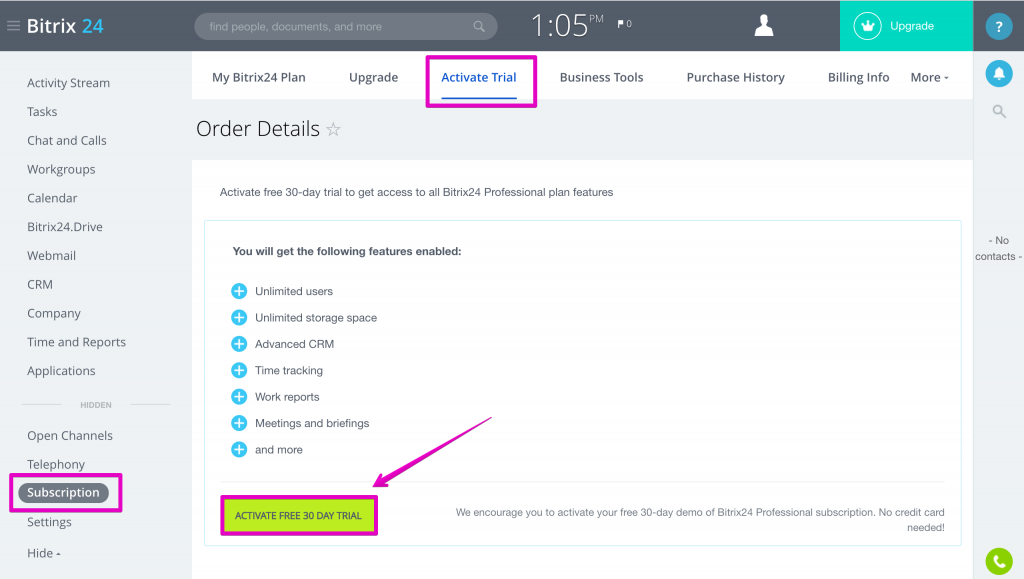Screen dimensions: 1024x579
Task: Click the 1:05 PM clock display
Action: (x=567, y=26)
